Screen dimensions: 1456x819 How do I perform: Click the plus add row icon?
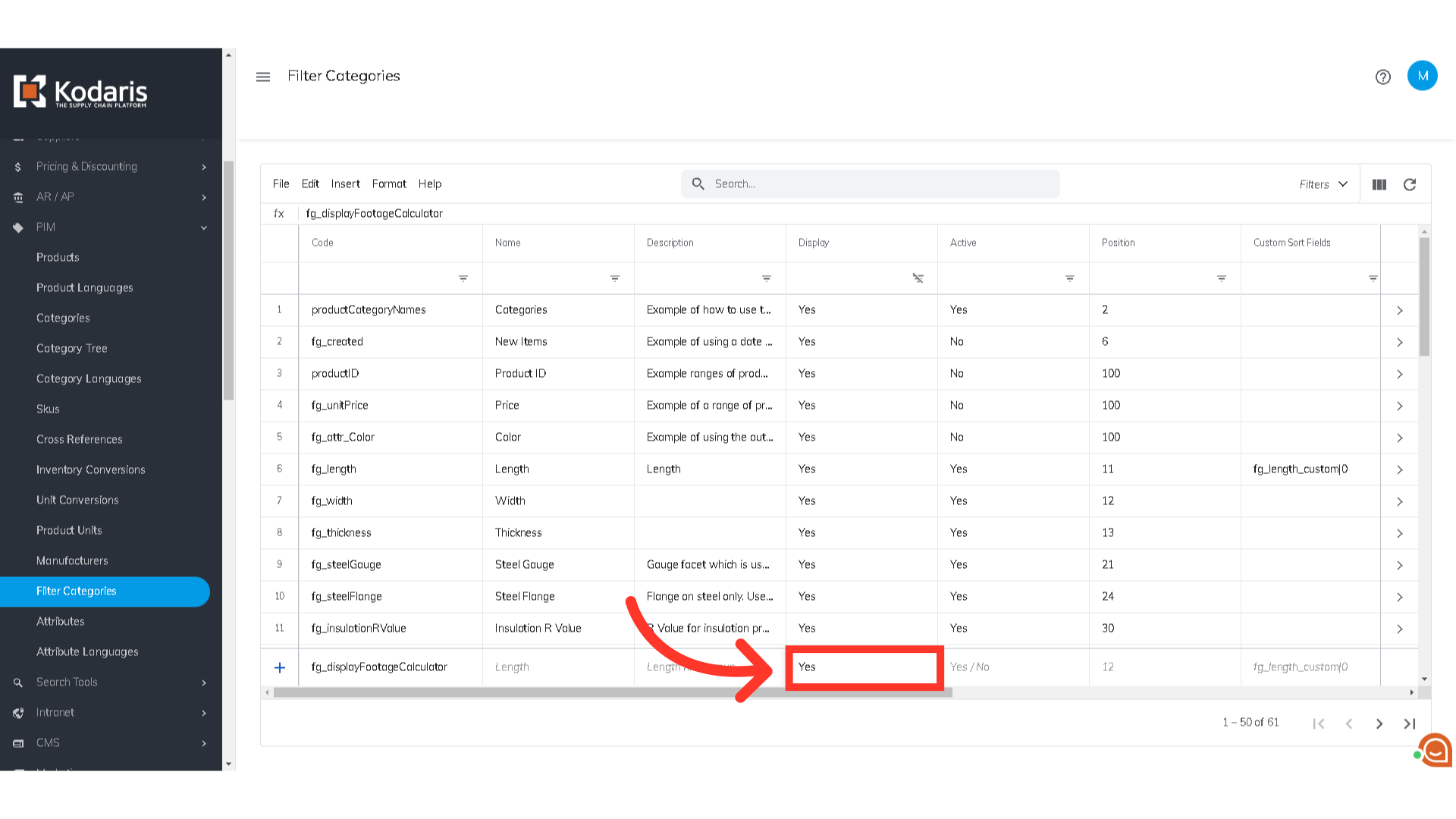280,667
